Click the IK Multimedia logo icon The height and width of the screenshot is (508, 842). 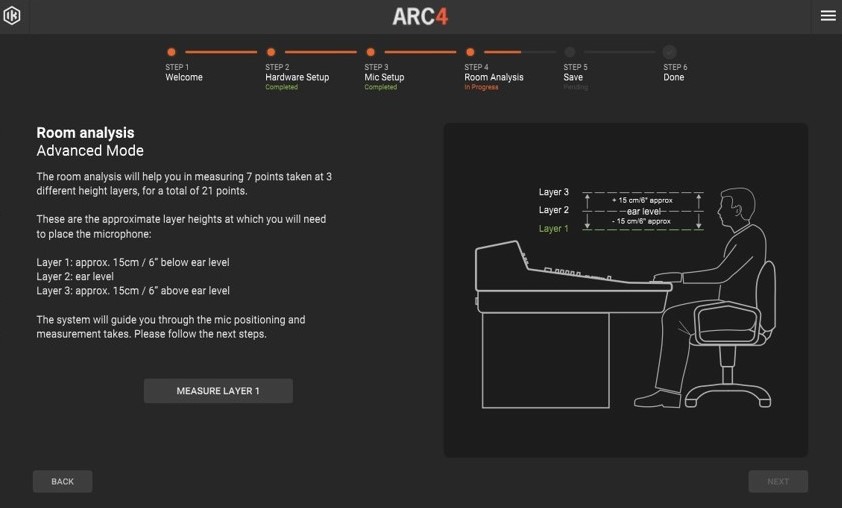[x=12, y=16]
